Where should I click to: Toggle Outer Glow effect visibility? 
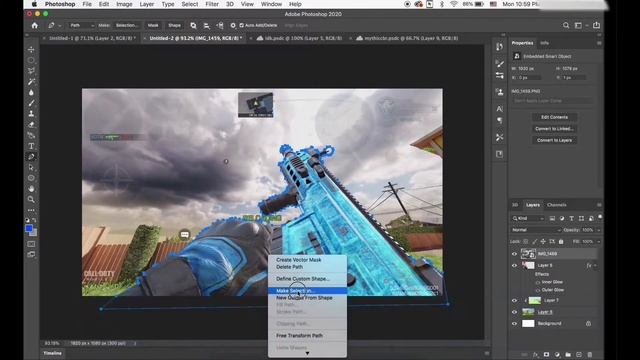point(538,290)
